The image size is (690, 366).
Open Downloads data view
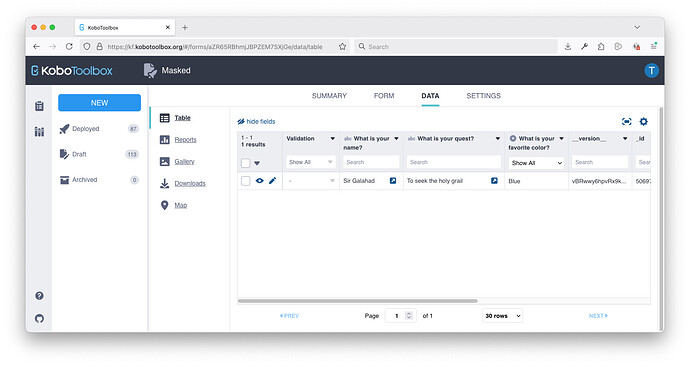pyautogui.click(x=190, y=183)
